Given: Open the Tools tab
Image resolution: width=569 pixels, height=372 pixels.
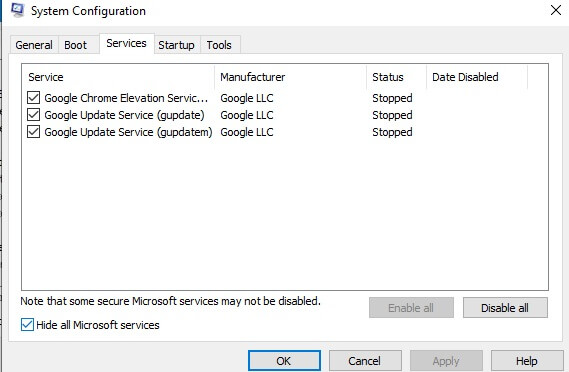Looking at the screenshot, I should point(219,45).
